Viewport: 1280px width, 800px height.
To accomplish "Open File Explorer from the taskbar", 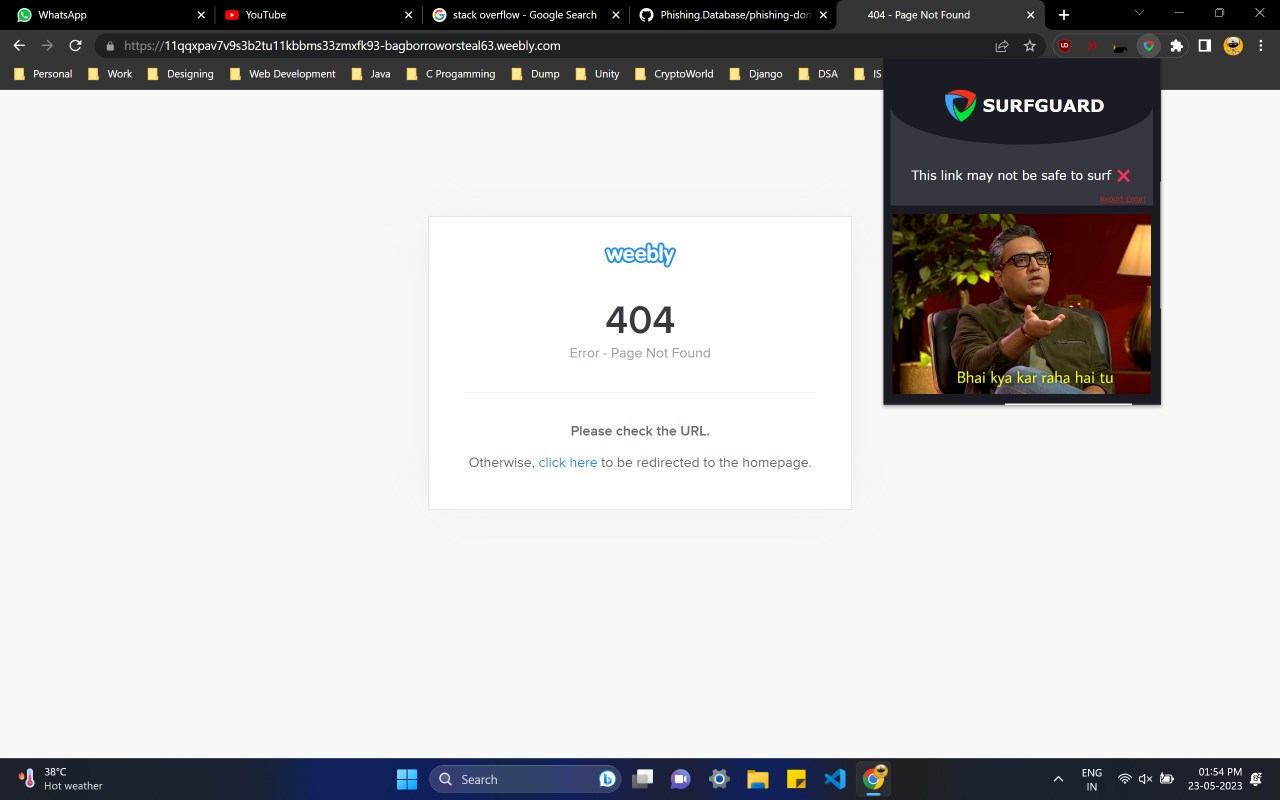I will click(758, 779).
